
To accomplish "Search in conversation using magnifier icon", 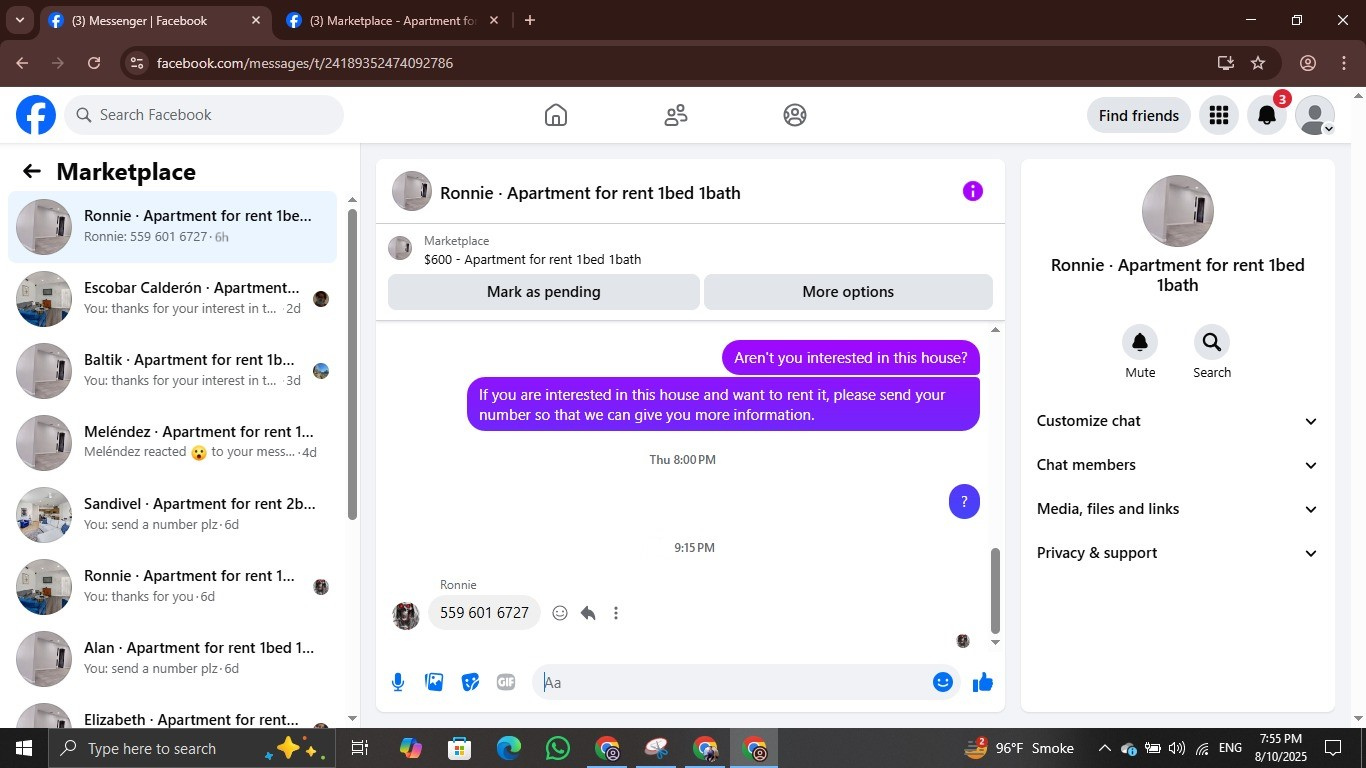I will click(x=1212, y=342).
